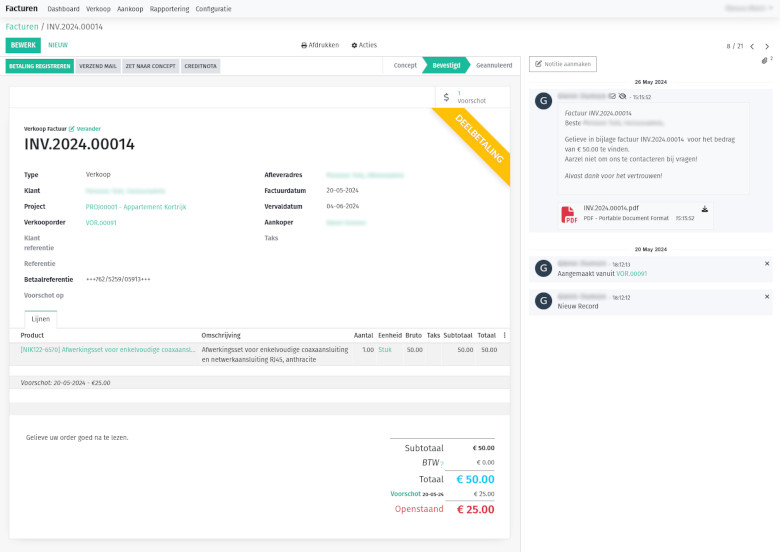
Task: Click the crossed-eye icon on the email message
Action: [x=622, y=97]
